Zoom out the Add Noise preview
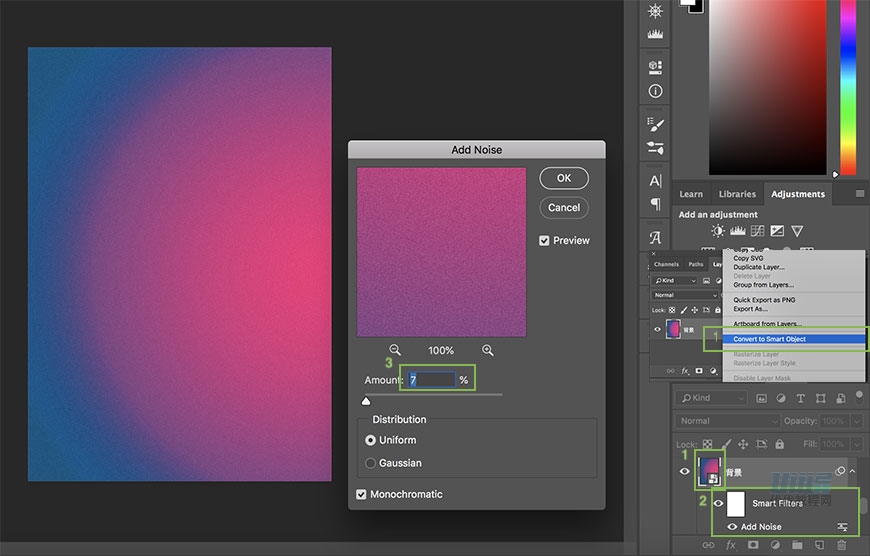The width and height of the screenshot is (870, 556). pos(395,350)
